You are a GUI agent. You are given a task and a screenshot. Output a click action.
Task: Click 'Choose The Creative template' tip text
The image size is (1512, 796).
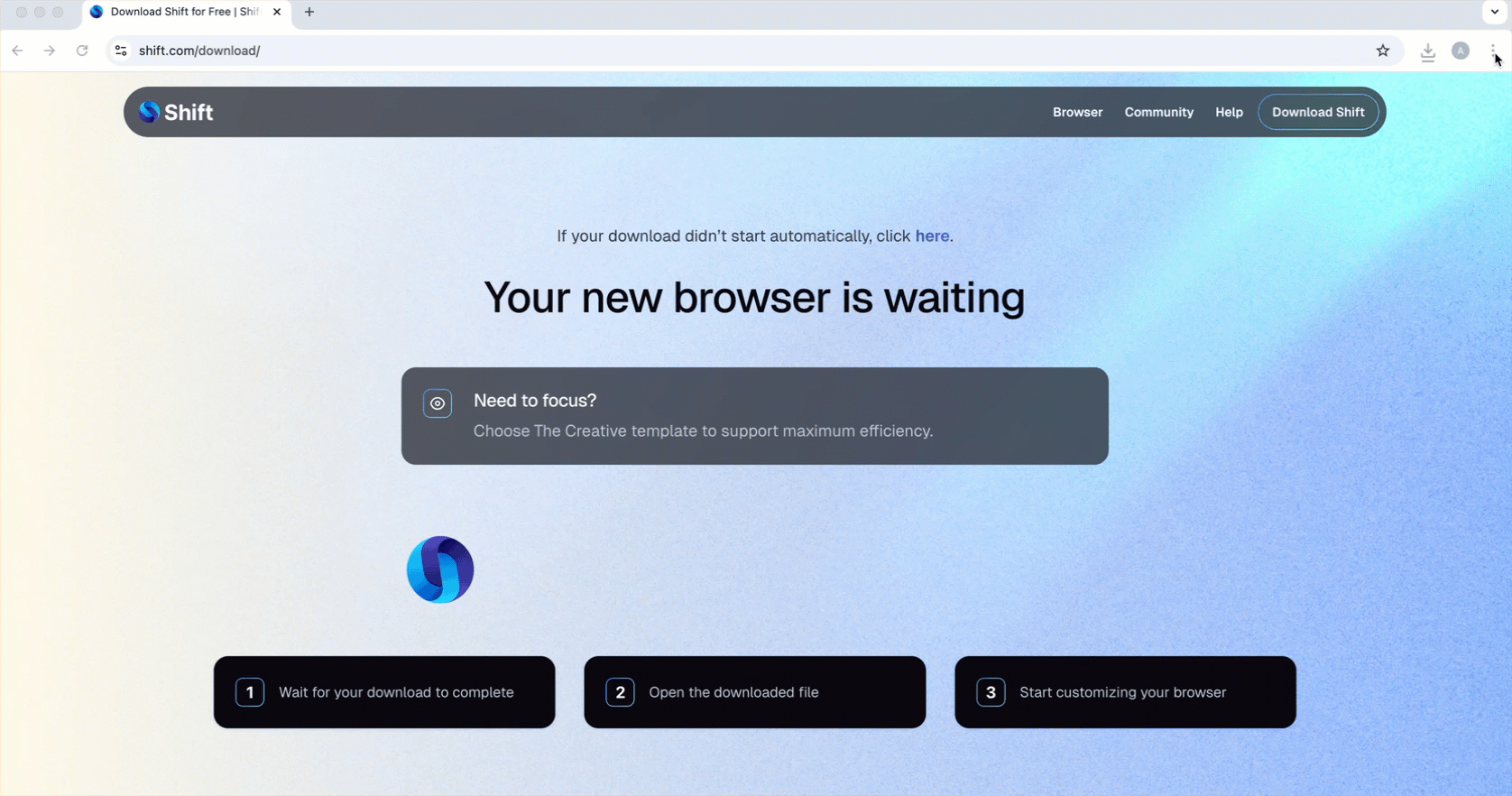click(x=703, y=430)
